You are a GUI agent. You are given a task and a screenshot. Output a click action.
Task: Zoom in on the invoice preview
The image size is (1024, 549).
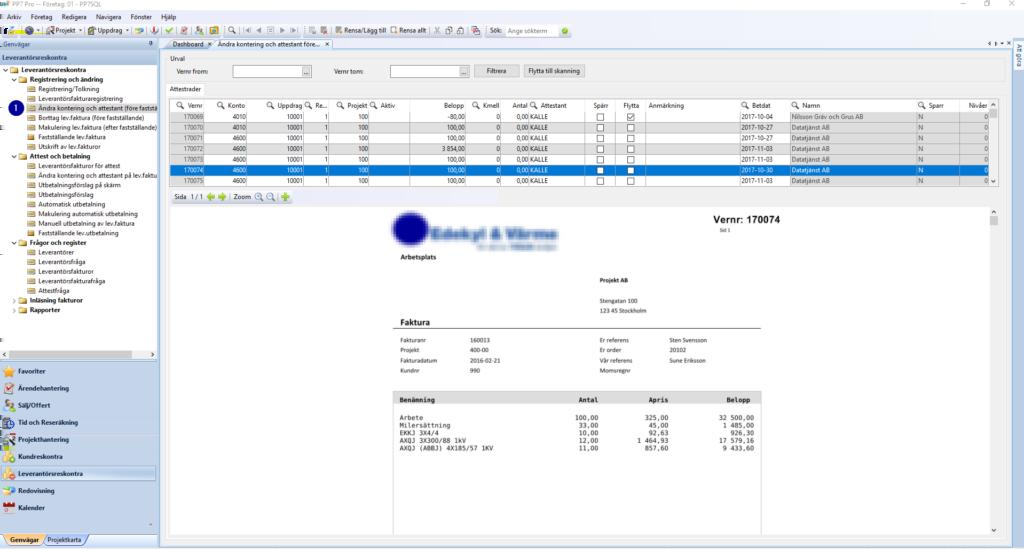click(259, 196)
